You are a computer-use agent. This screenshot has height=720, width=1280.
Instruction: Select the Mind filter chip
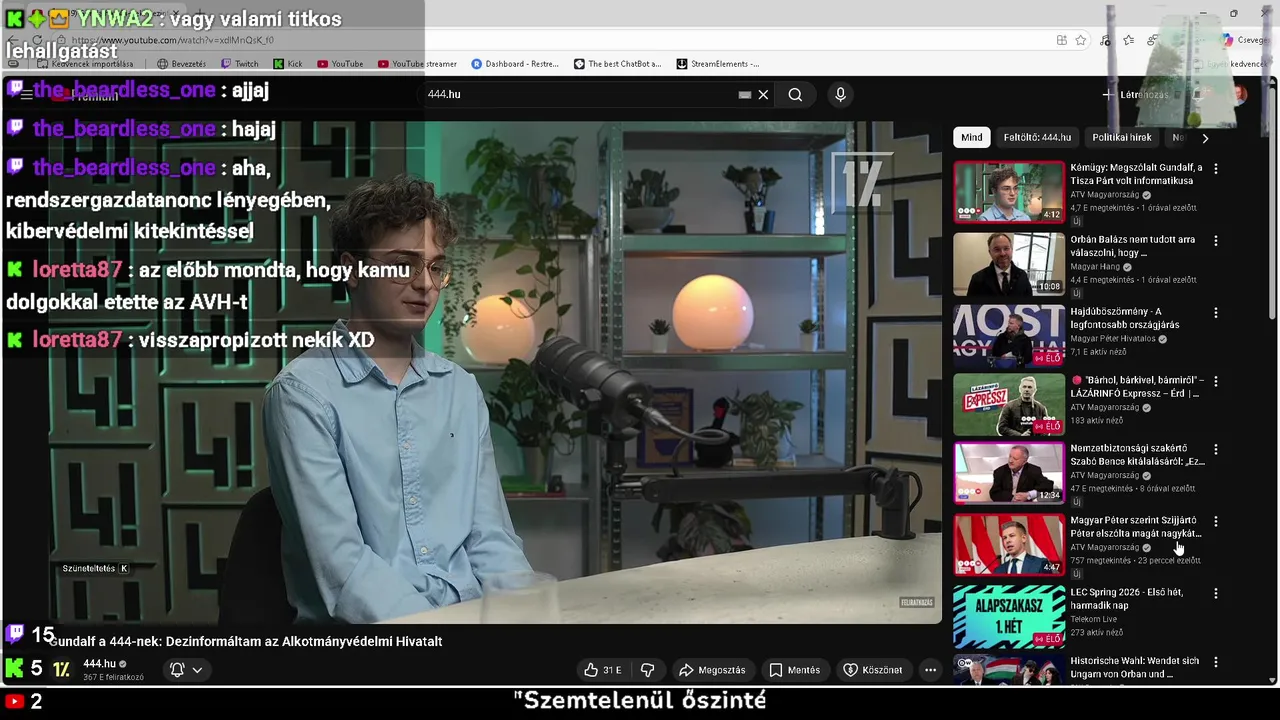click(x=972, y=137)
